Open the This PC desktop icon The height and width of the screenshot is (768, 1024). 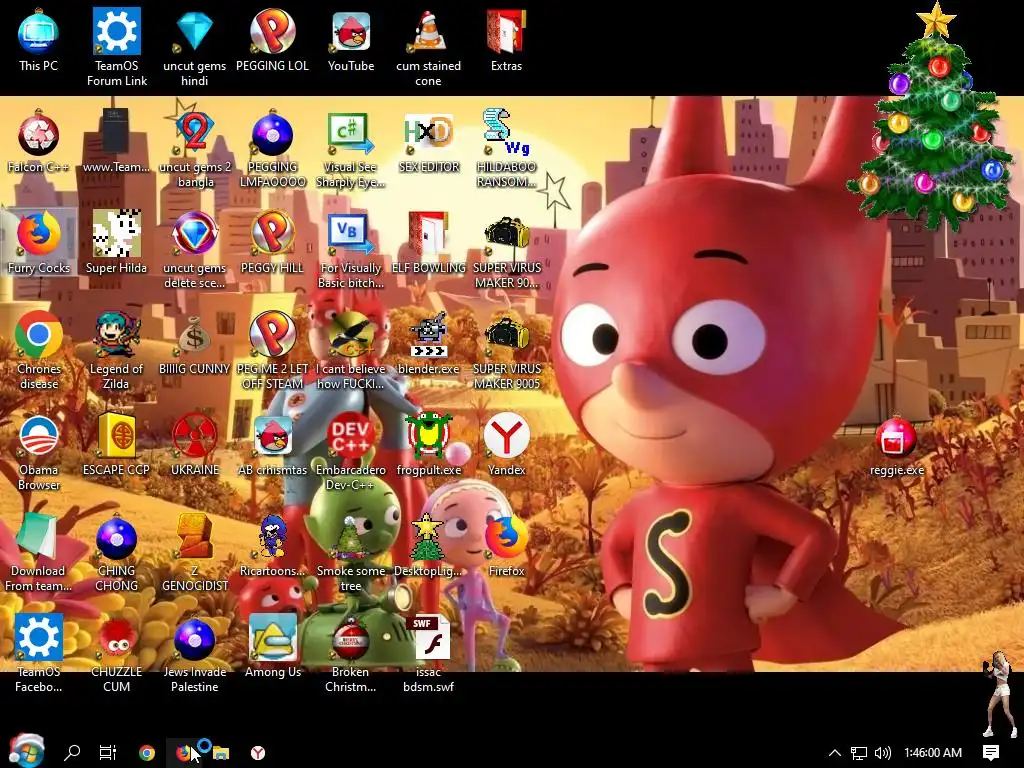tap(39, 39)
